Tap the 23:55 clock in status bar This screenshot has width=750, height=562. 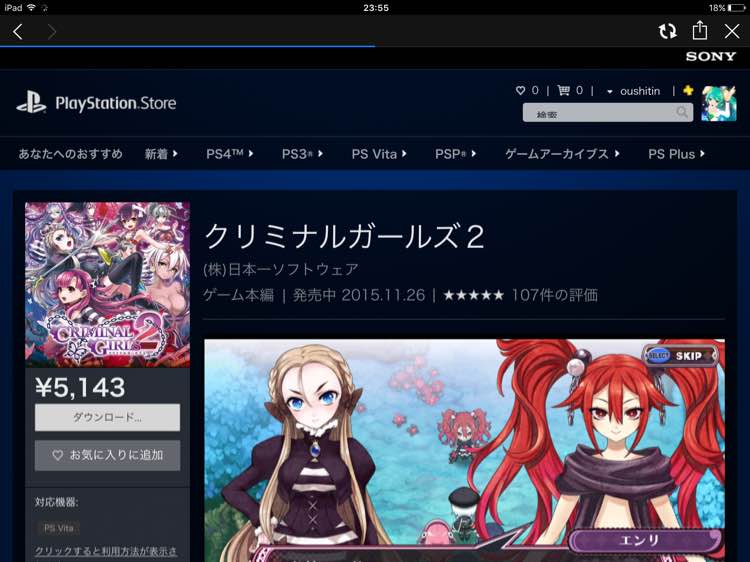click(376, 8)
